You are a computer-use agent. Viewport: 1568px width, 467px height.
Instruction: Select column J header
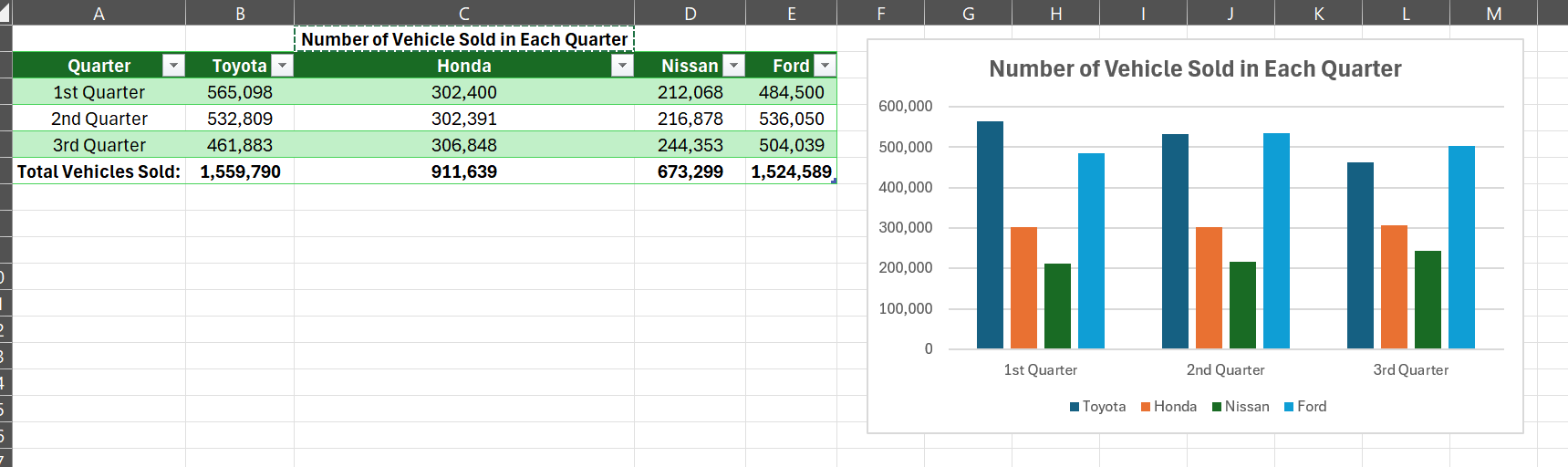[1231, 13]
